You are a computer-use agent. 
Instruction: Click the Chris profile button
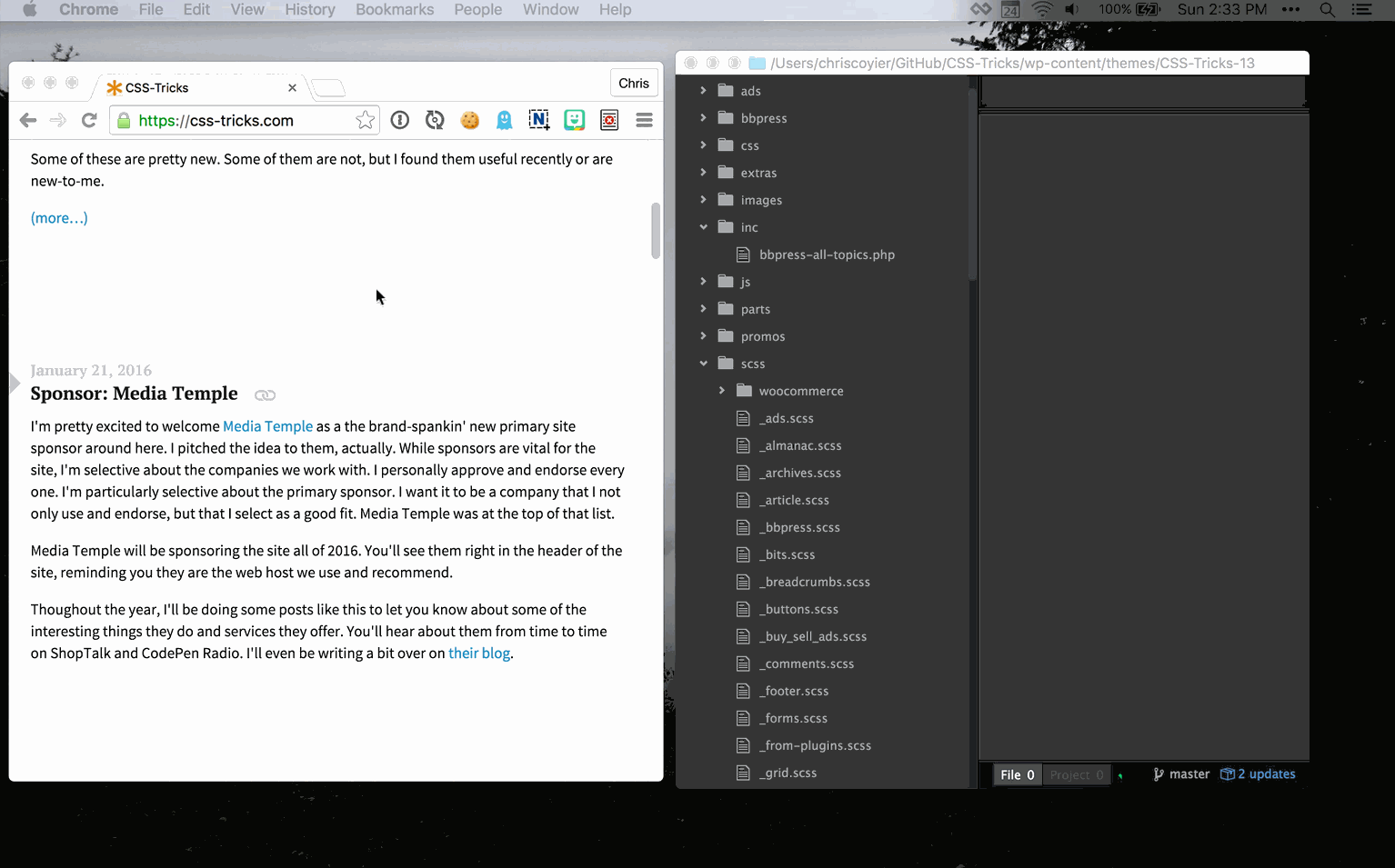click(634, 83)
